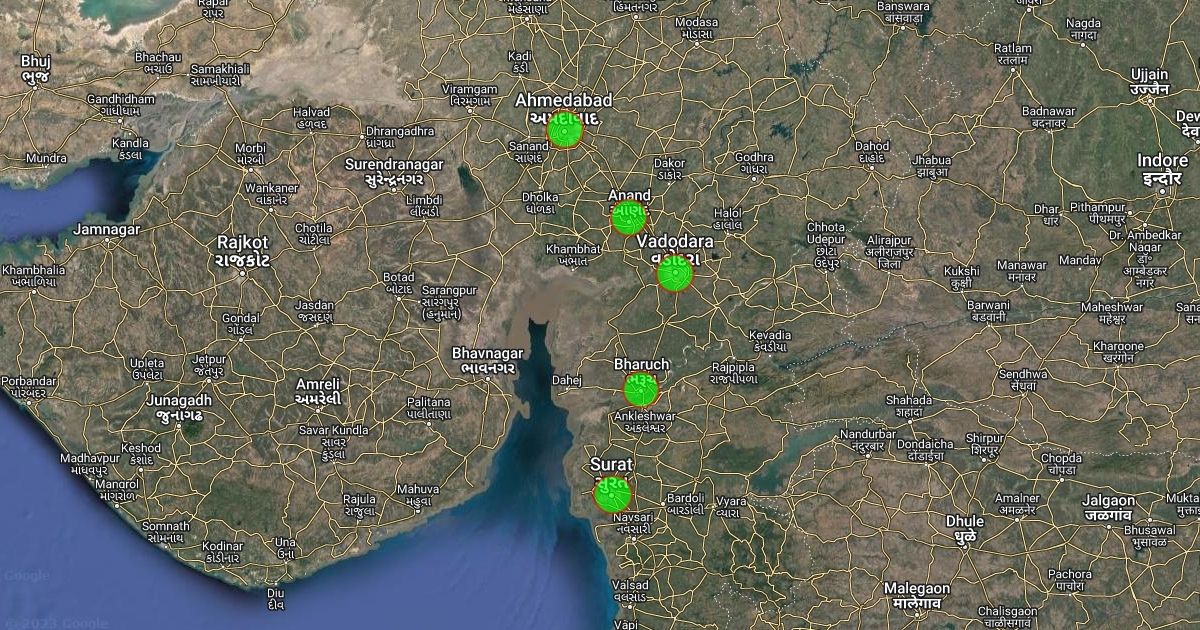Open the green marker at Vadodara

click(675, 274)
